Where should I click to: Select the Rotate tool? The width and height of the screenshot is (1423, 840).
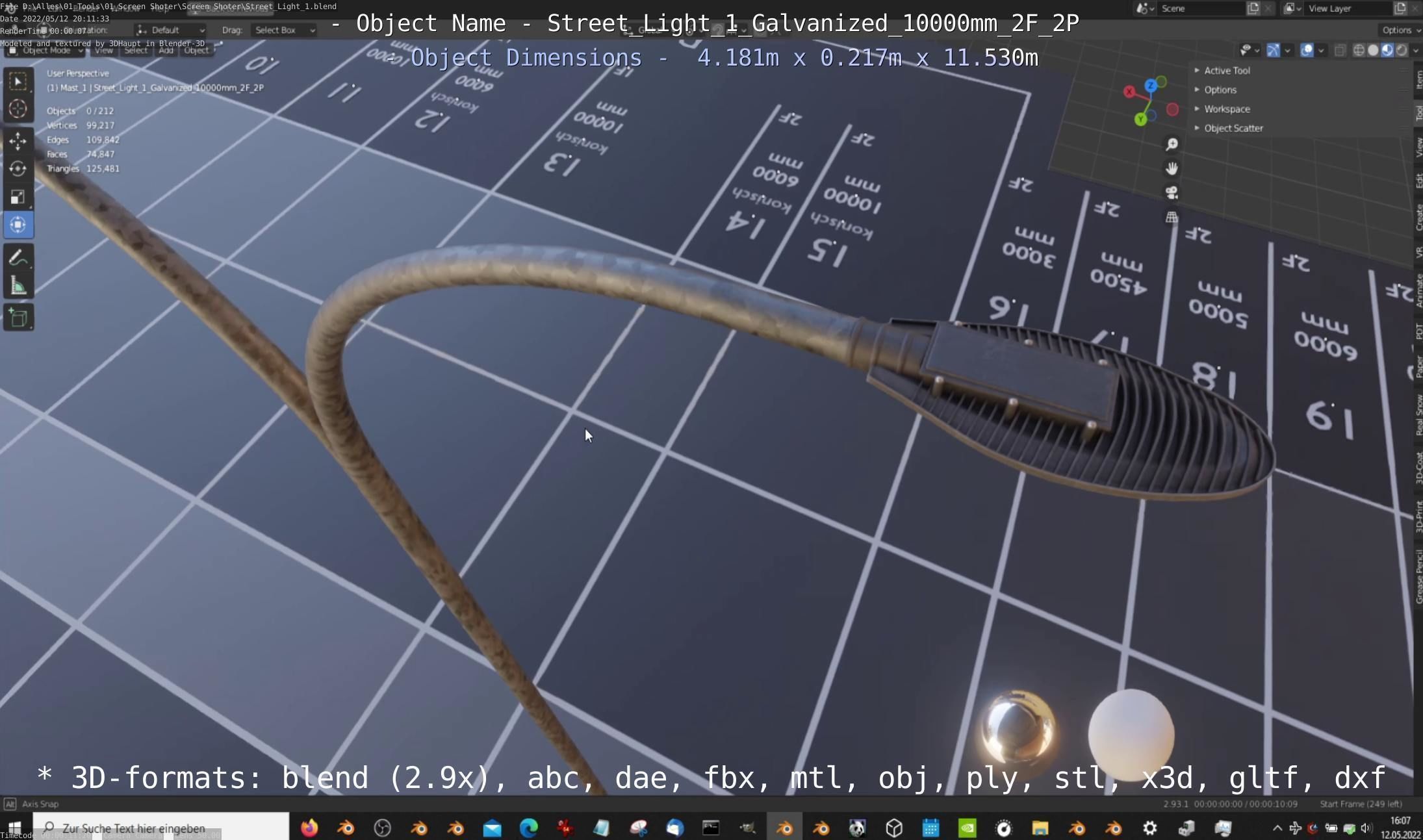click(18, 169)
